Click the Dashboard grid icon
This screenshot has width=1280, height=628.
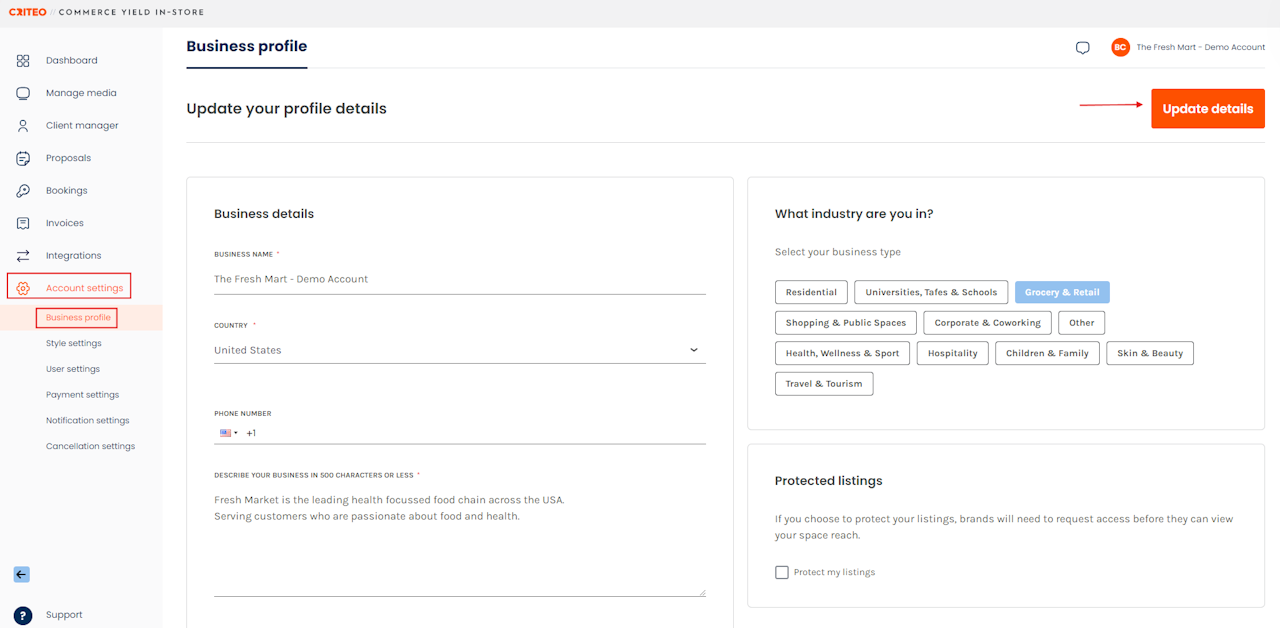tap(23, 61)
